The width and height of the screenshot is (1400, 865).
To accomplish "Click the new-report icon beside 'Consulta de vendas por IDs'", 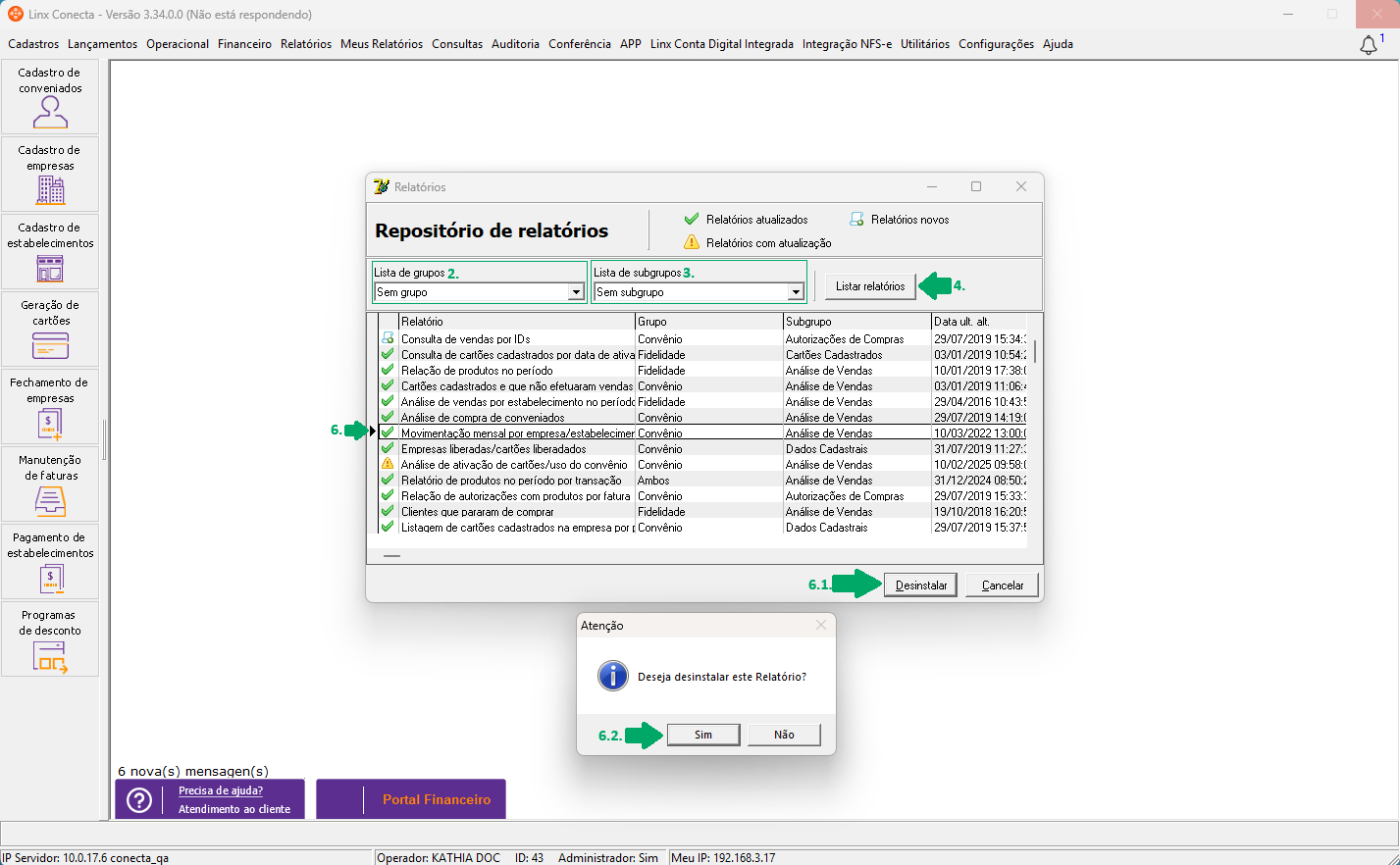I will (388, 338).
